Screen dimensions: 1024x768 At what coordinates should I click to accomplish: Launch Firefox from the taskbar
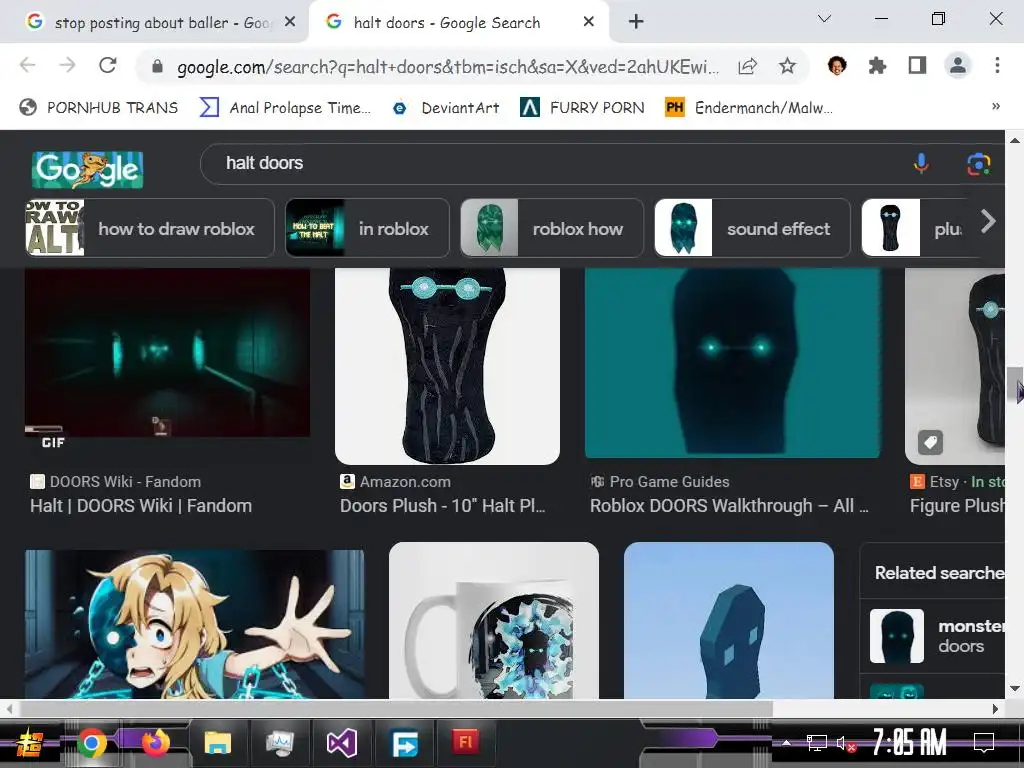tap(155, 743)
